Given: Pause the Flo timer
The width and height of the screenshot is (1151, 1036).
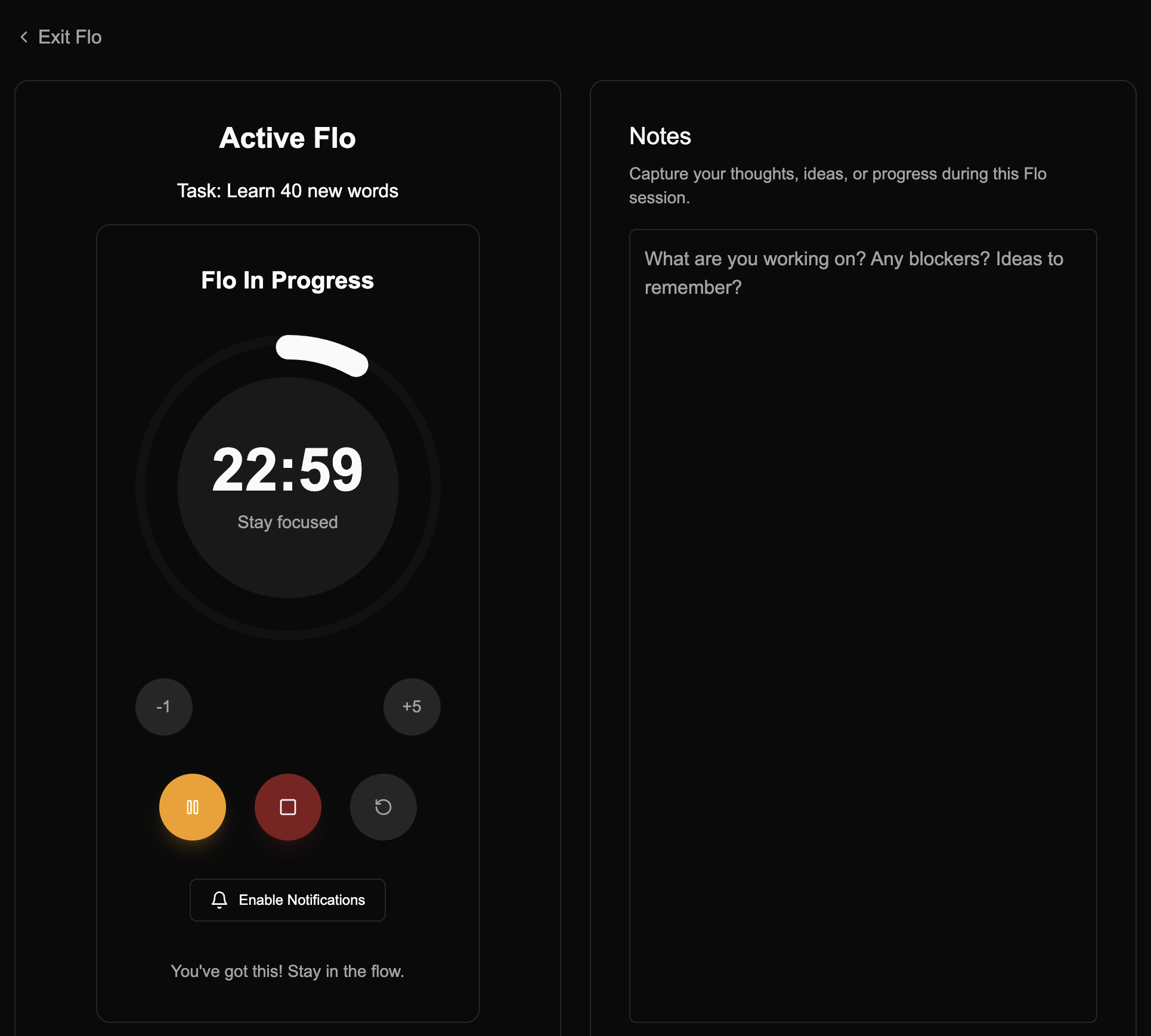Looking at the screenshot, I should point(192,807).
